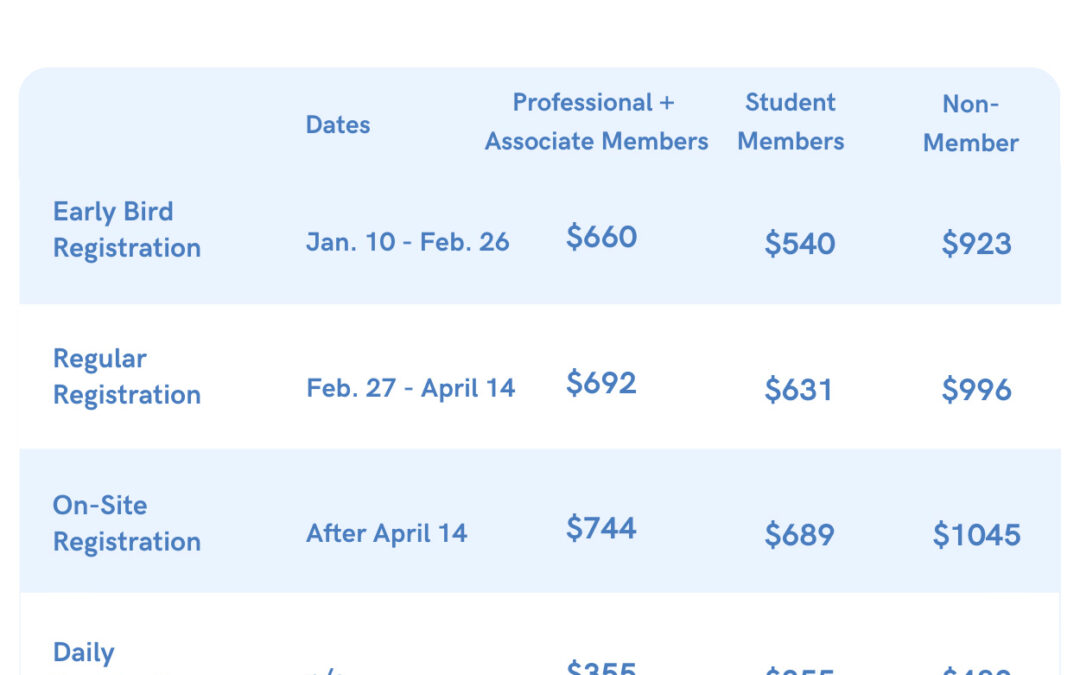Select the $923 non-member Early Bird price
Screen dimensions: 1080x675
977,244
